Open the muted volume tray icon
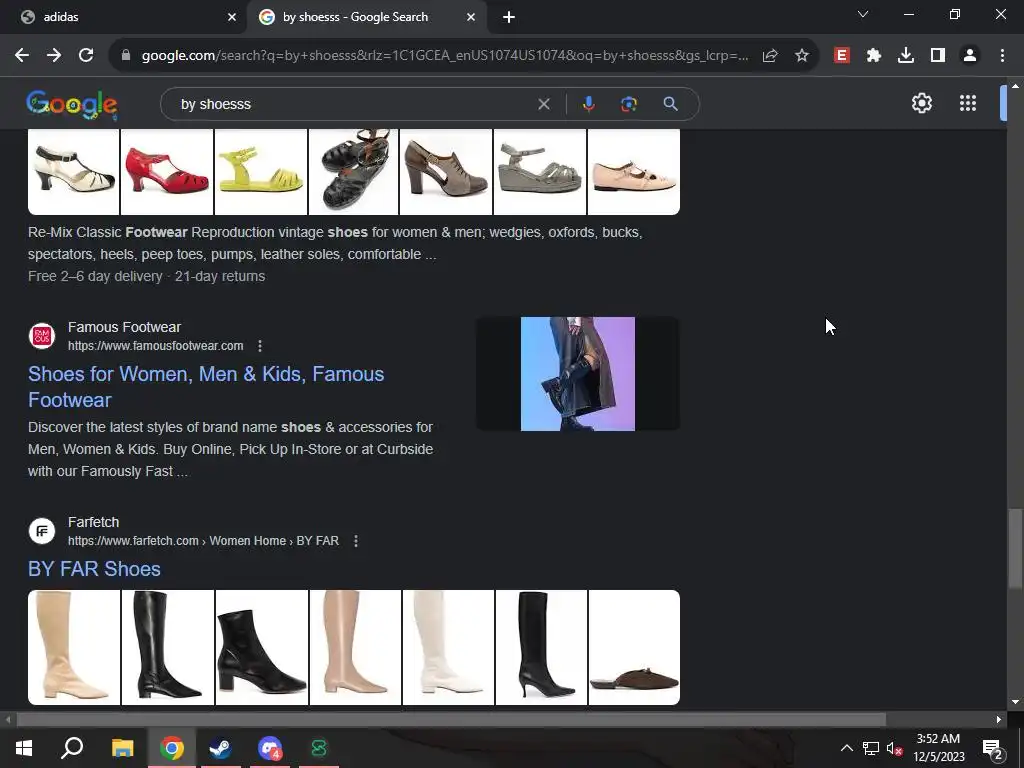Screen dimensions: 1024x768 [x=894, y=748]
